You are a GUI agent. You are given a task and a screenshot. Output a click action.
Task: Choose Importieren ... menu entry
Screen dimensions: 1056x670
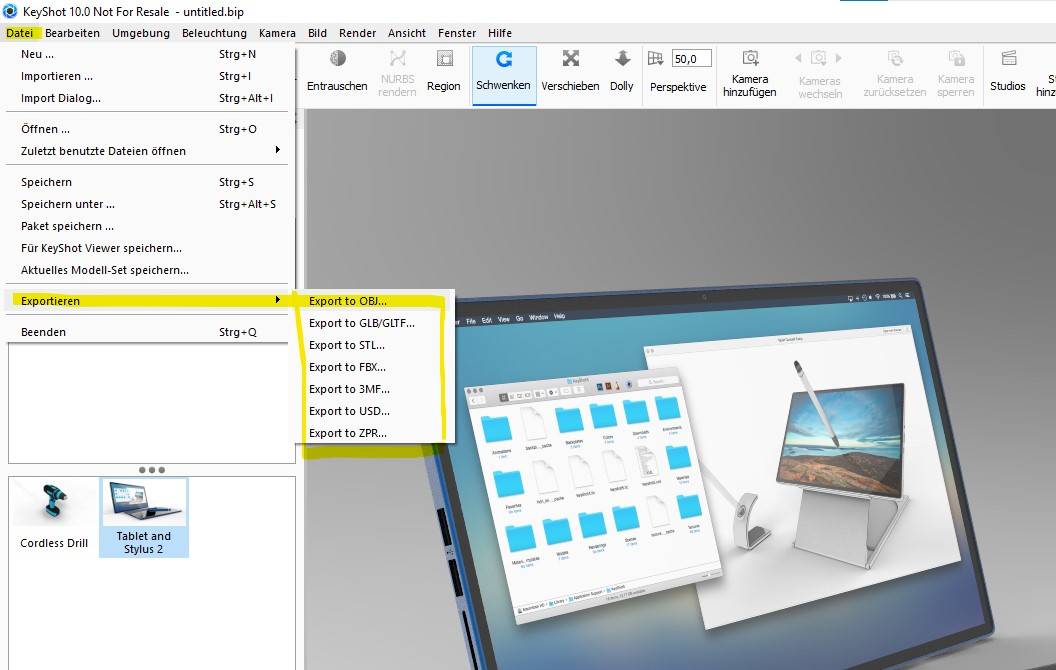(147, 76)
